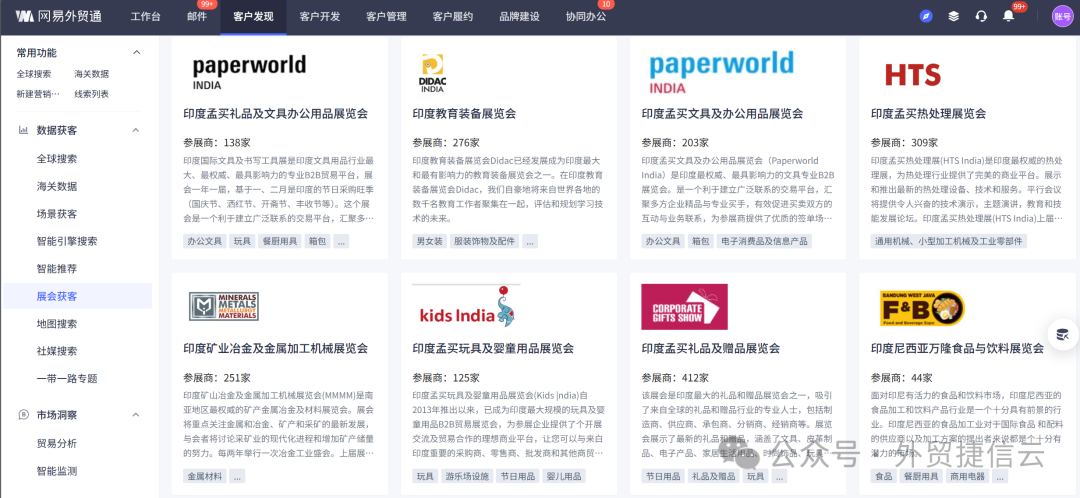
Task: Open the 线索列表 shortcut
Action: click(92, 94)
